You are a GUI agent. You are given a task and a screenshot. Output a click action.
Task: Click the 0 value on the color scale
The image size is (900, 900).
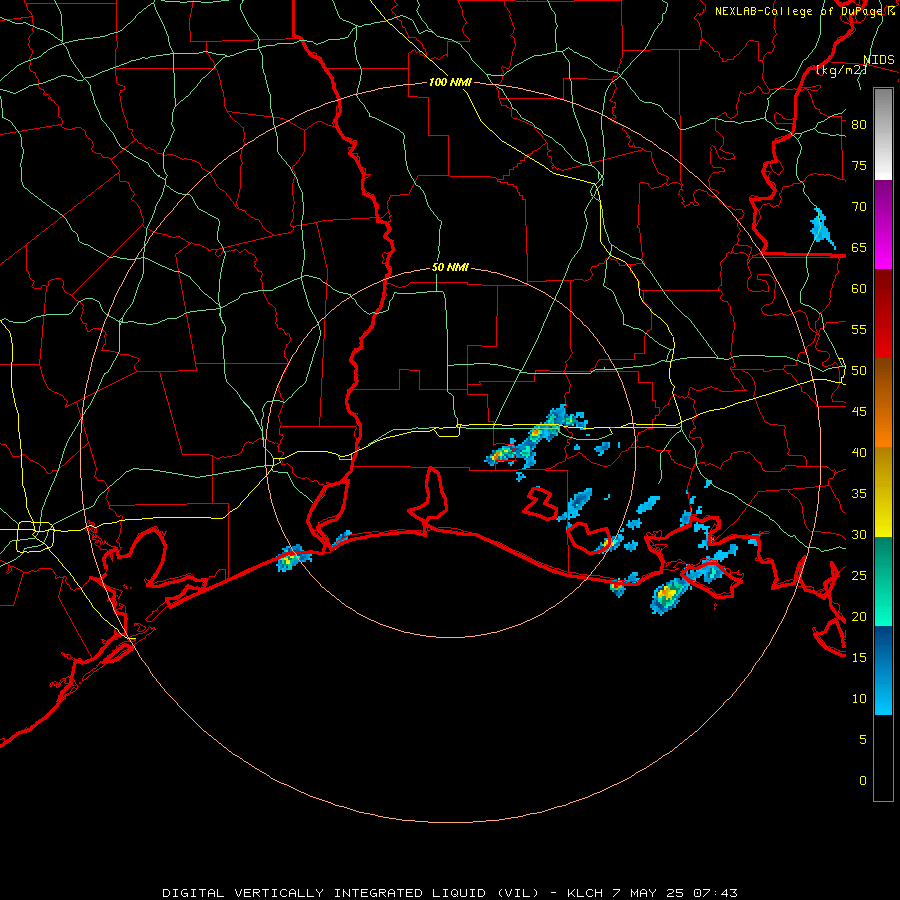coord(863,781)
